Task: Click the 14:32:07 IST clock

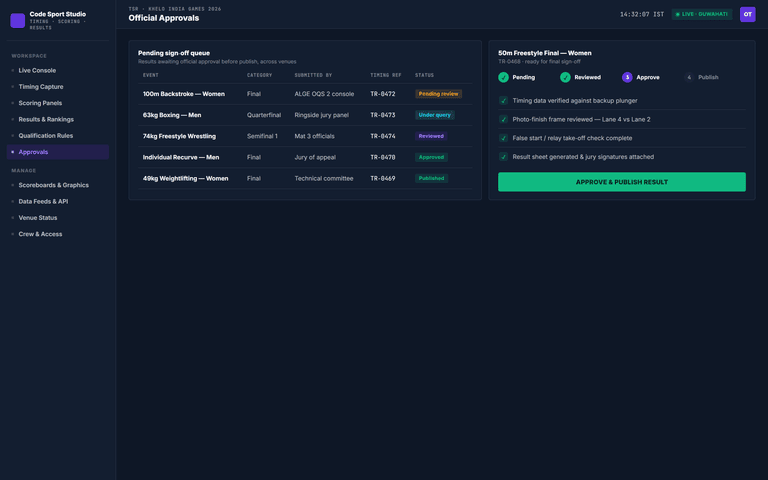Action: click(642, 14)
